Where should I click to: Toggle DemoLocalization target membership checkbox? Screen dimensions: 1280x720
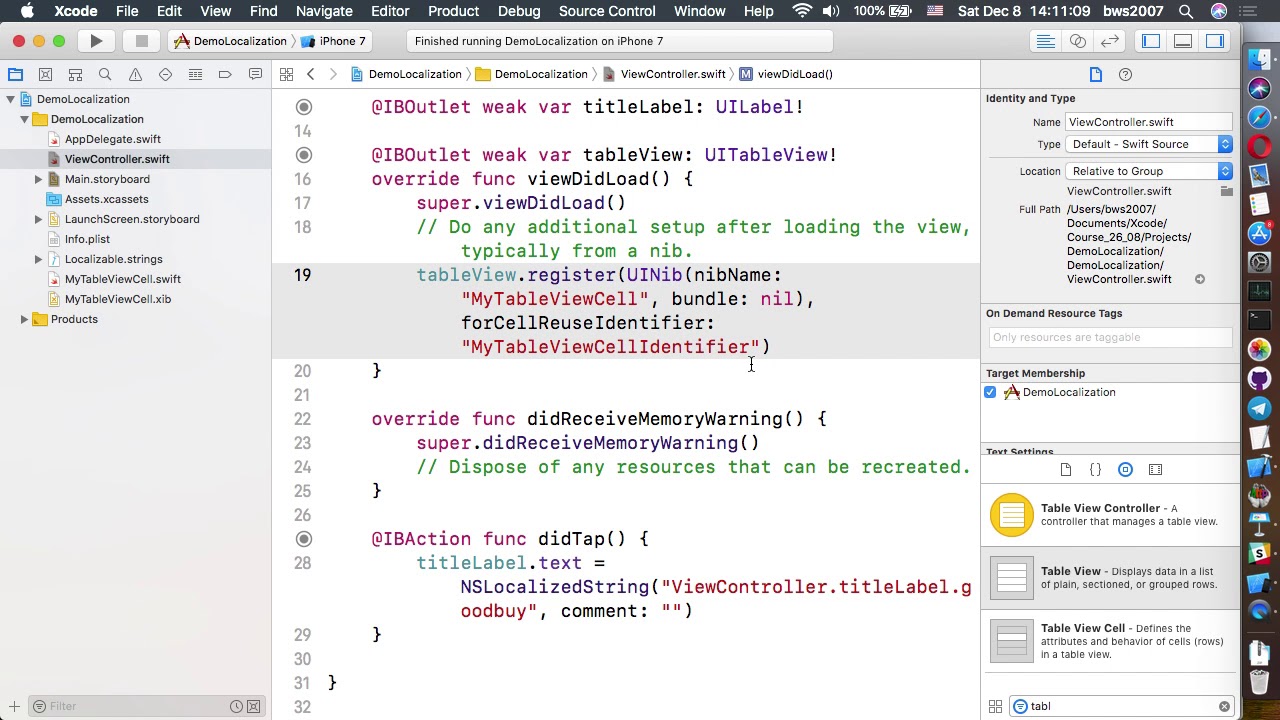point(990,392)
